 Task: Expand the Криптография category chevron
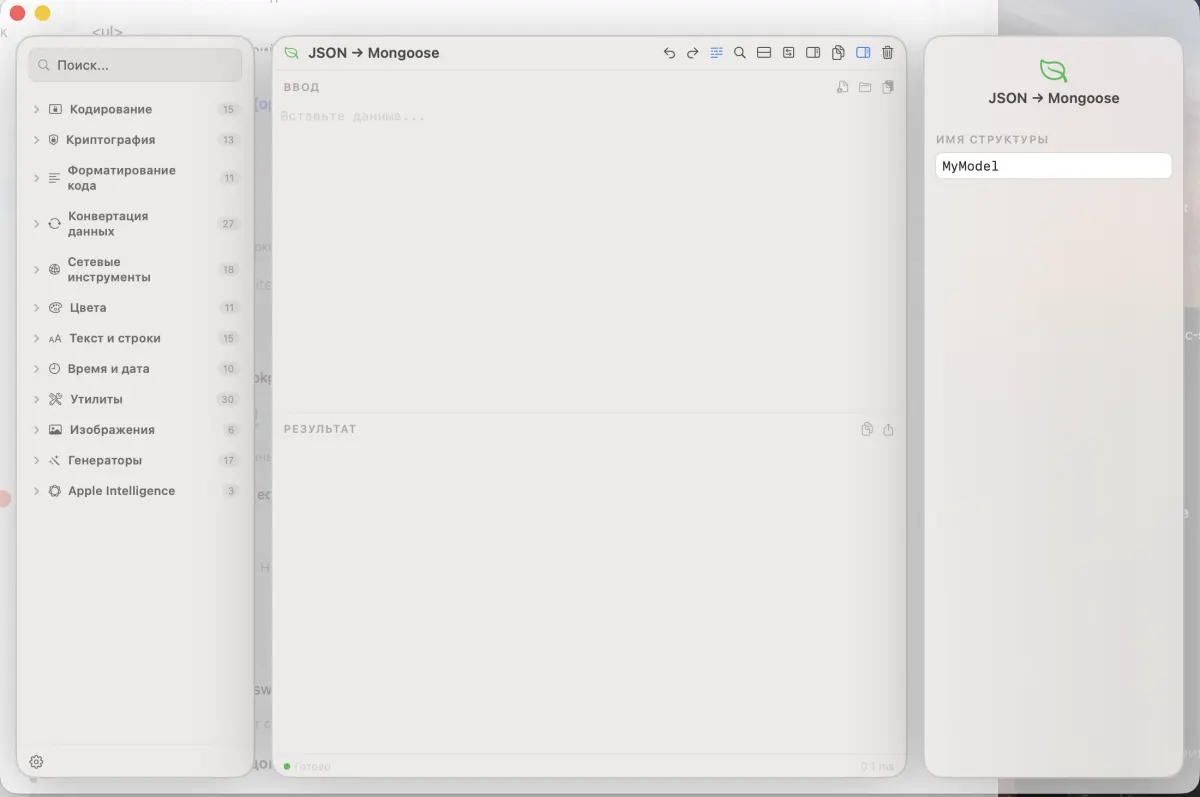(36, 140)
